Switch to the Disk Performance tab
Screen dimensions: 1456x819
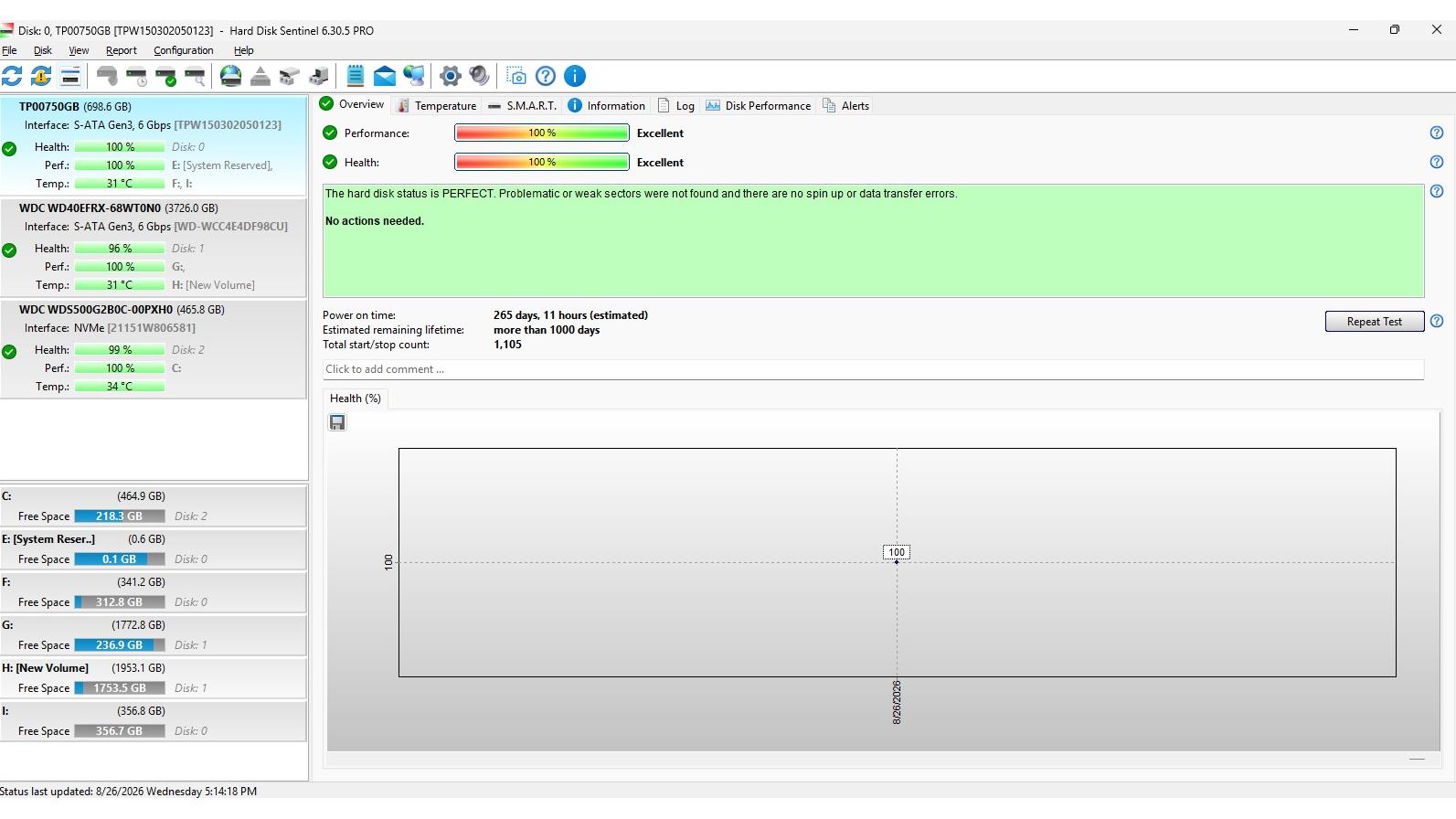pos(759,106)
